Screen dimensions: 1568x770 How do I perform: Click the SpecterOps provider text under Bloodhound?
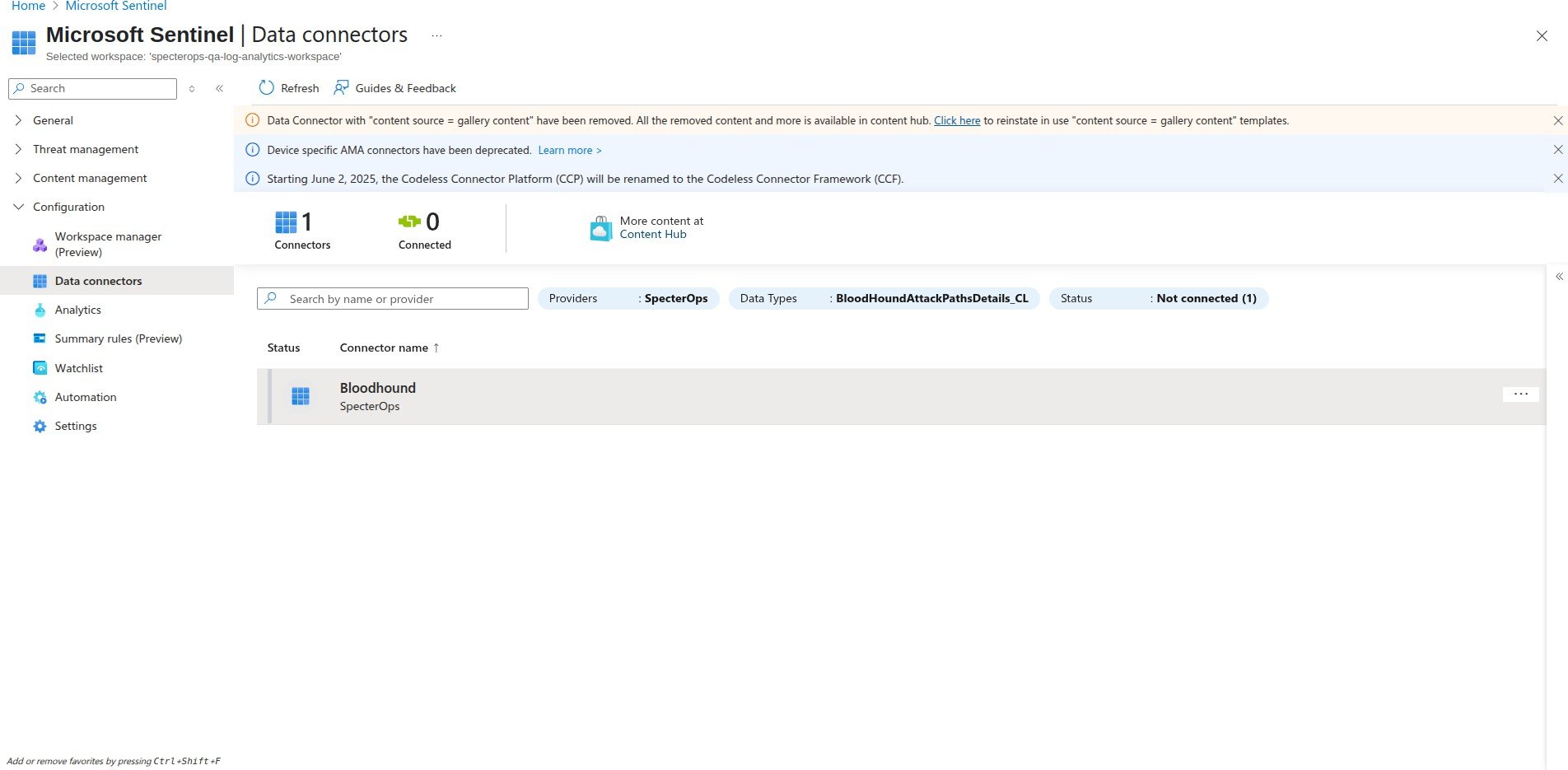pyautogui.click(x=370, y=406)
